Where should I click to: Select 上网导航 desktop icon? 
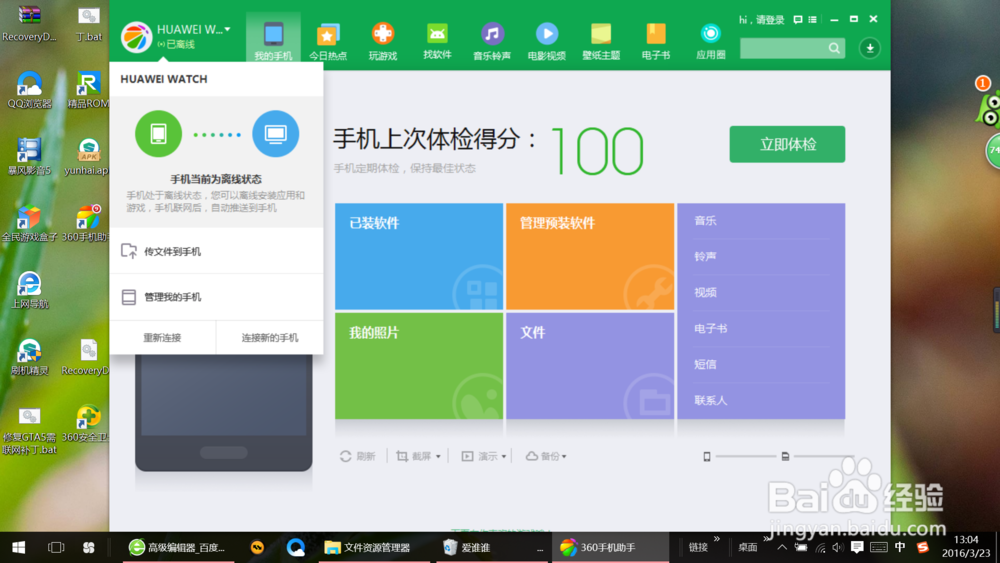pyautogui.click(x=29, y=290)
